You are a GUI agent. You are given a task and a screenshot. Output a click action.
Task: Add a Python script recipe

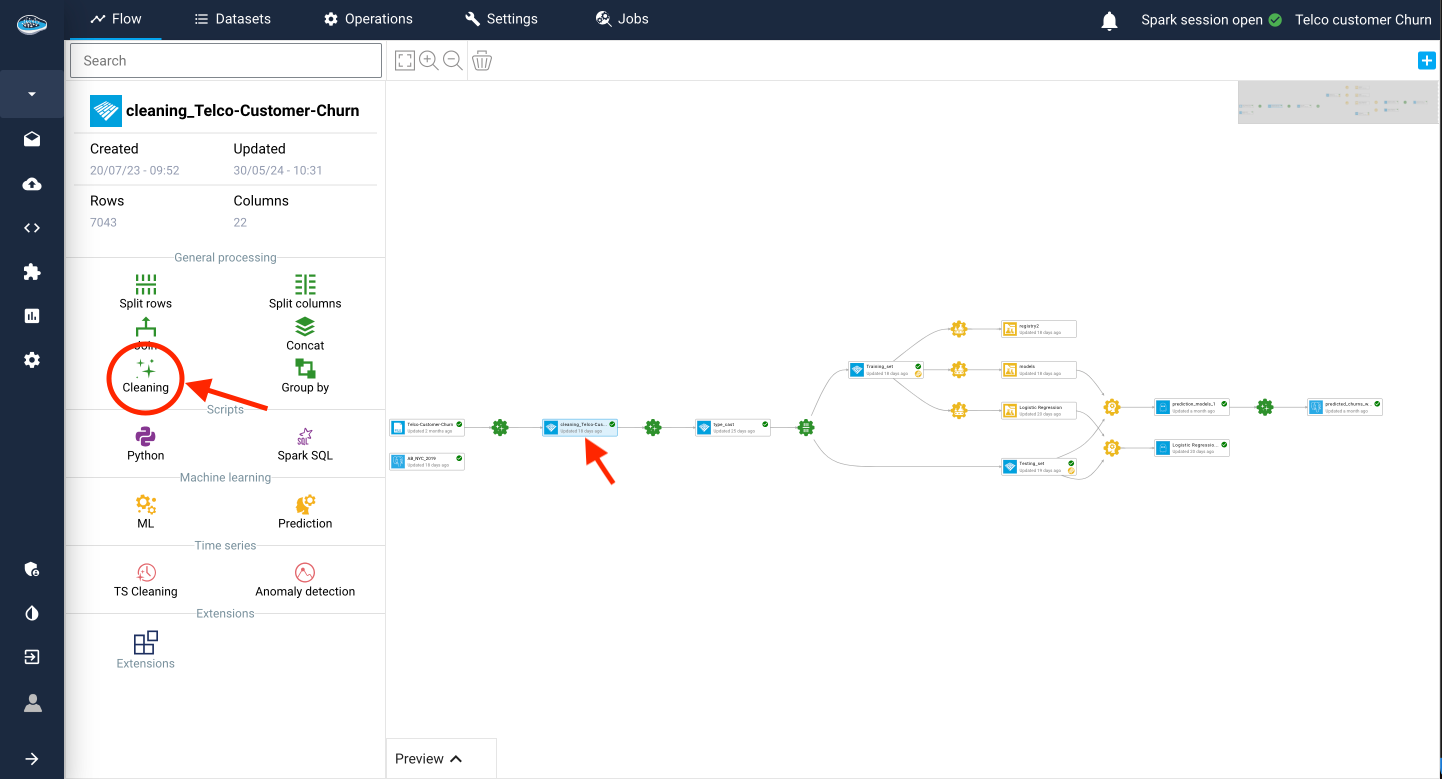(x=146, y=443)
